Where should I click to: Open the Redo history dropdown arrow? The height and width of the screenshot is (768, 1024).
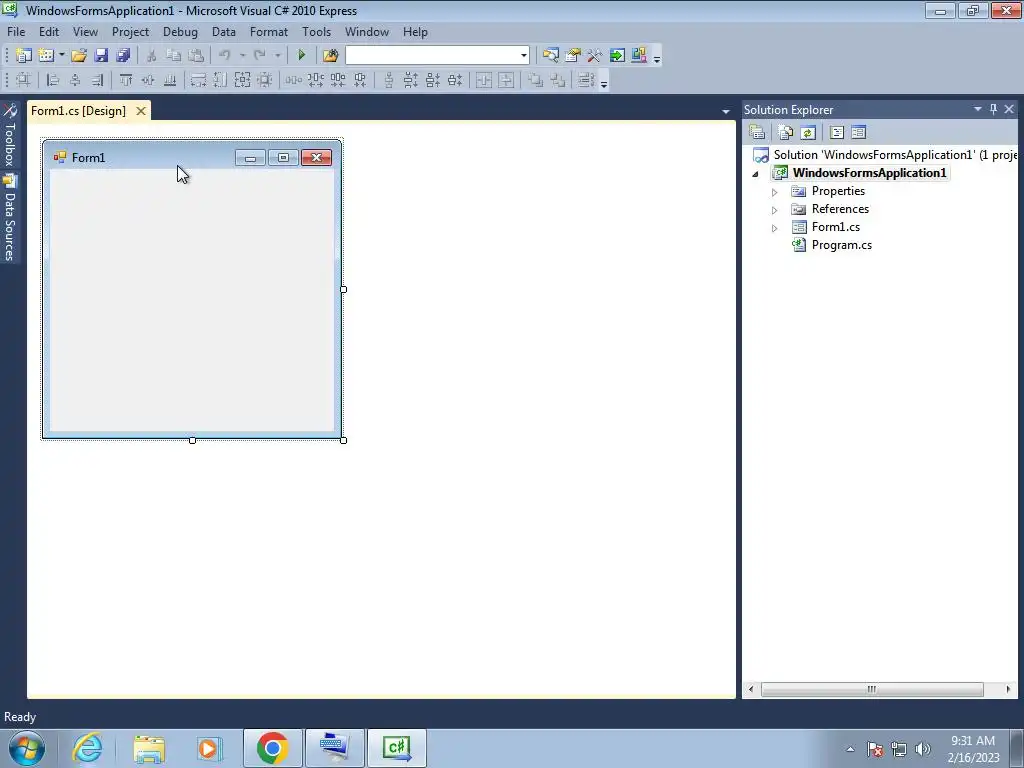pyautogui.click(x=278, y=56)
